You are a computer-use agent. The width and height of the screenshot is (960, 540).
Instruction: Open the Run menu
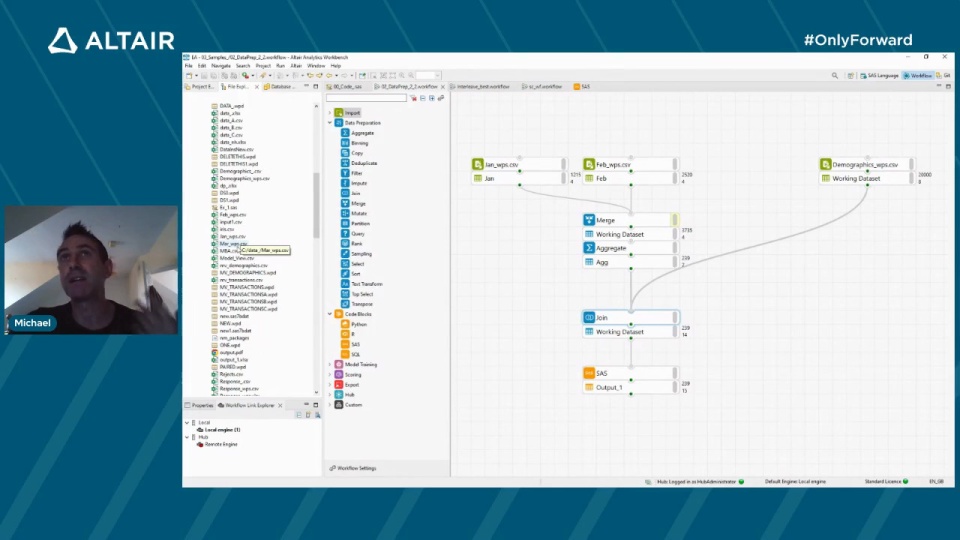(x=280, y=66)
